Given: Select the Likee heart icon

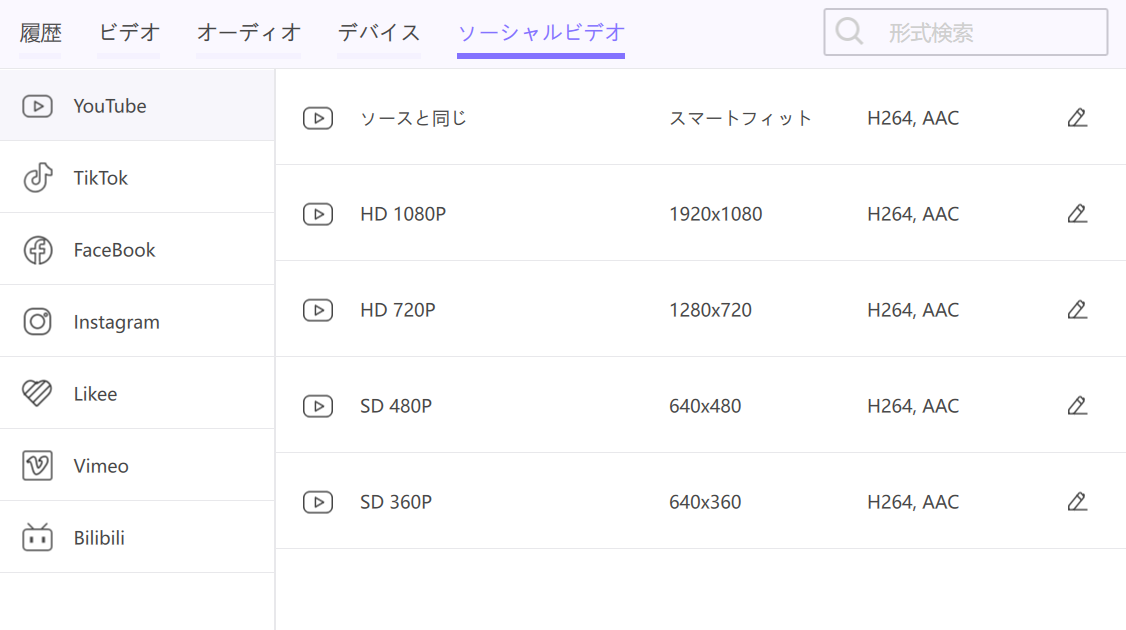Looking at the screenshot, I should coord(37,394).
